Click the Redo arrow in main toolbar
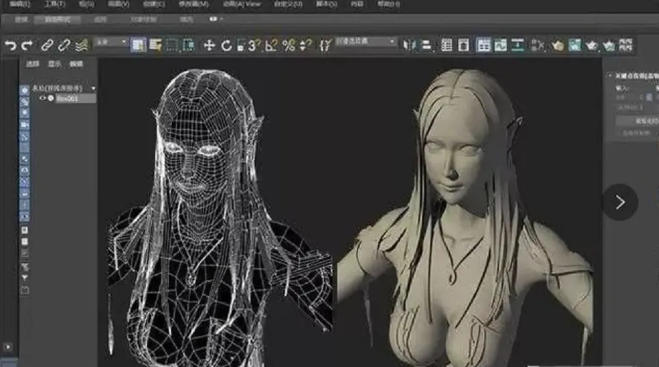Image resolution: width=659 pixels, height=367 pixels. point(27,45)
